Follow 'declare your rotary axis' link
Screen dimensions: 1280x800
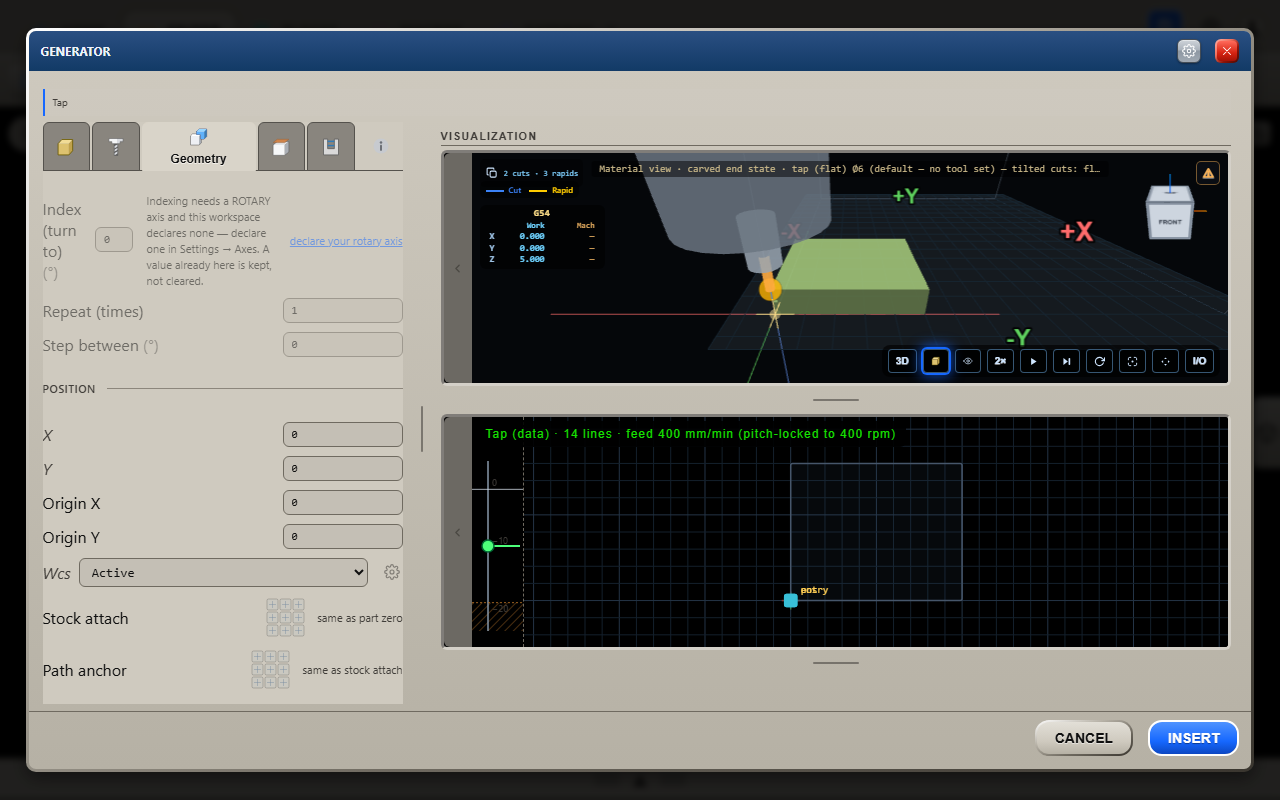pos(346,241)
